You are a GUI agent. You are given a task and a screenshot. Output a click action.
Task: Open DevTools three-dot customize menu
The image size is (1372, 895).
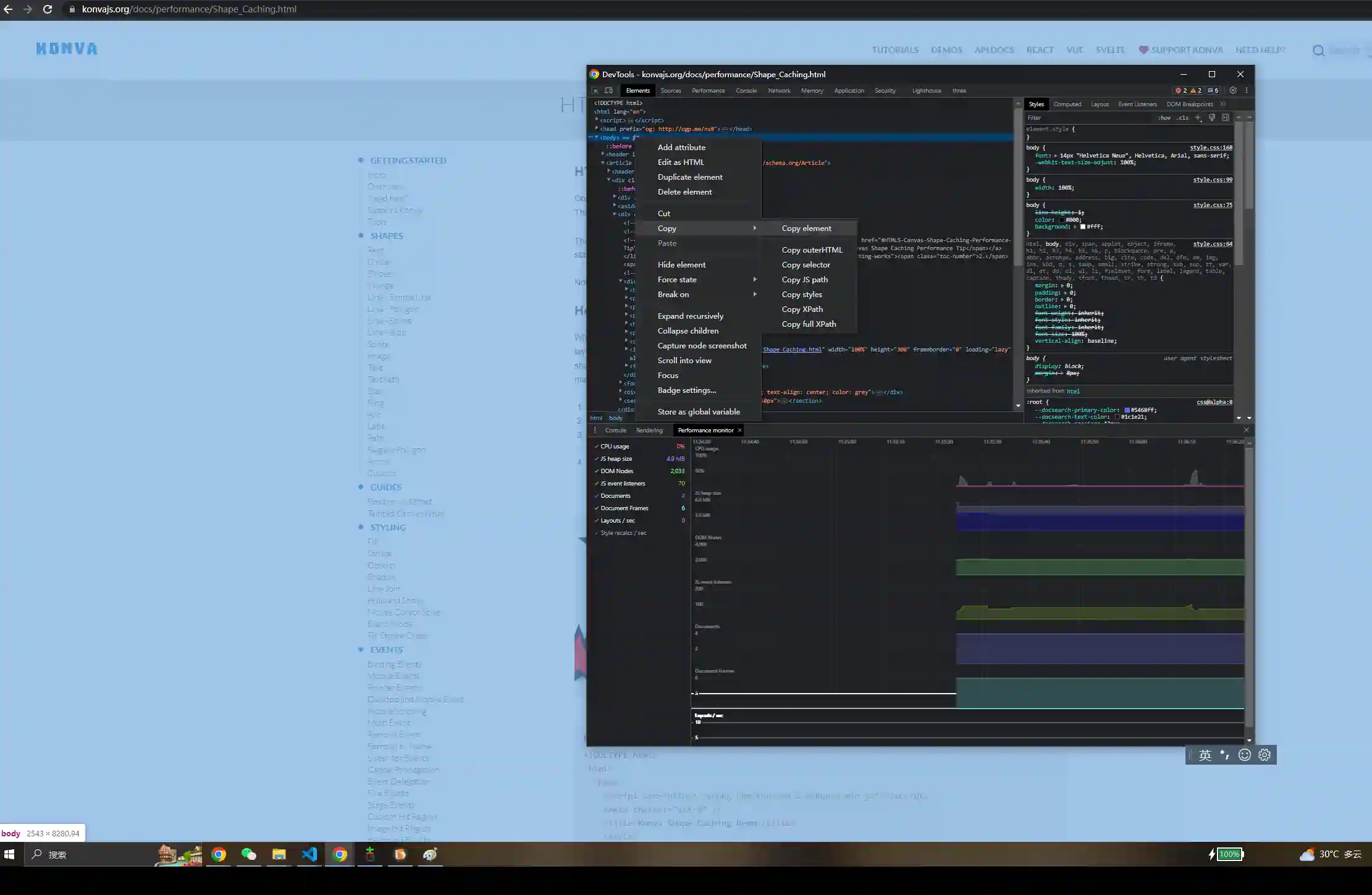click(1247, 90)
